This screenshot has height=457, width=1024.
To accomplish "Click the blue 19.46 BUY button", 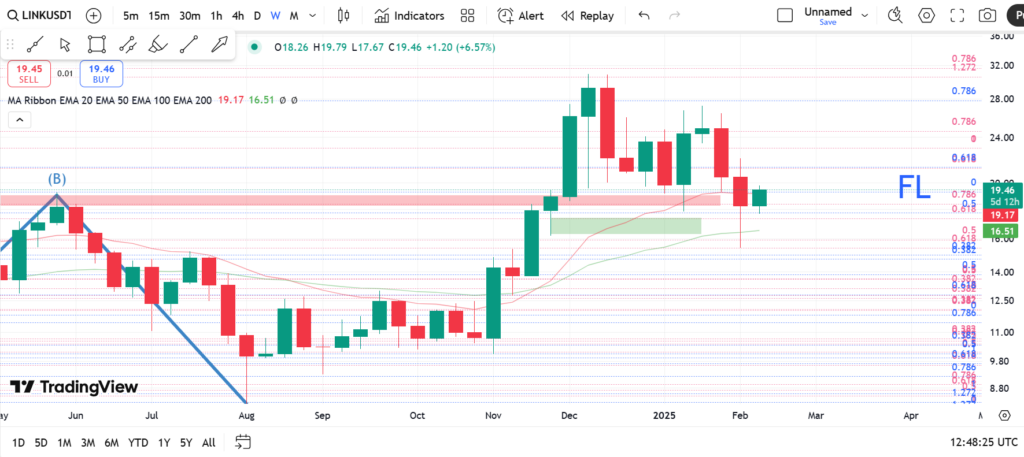I will [102, 73].
